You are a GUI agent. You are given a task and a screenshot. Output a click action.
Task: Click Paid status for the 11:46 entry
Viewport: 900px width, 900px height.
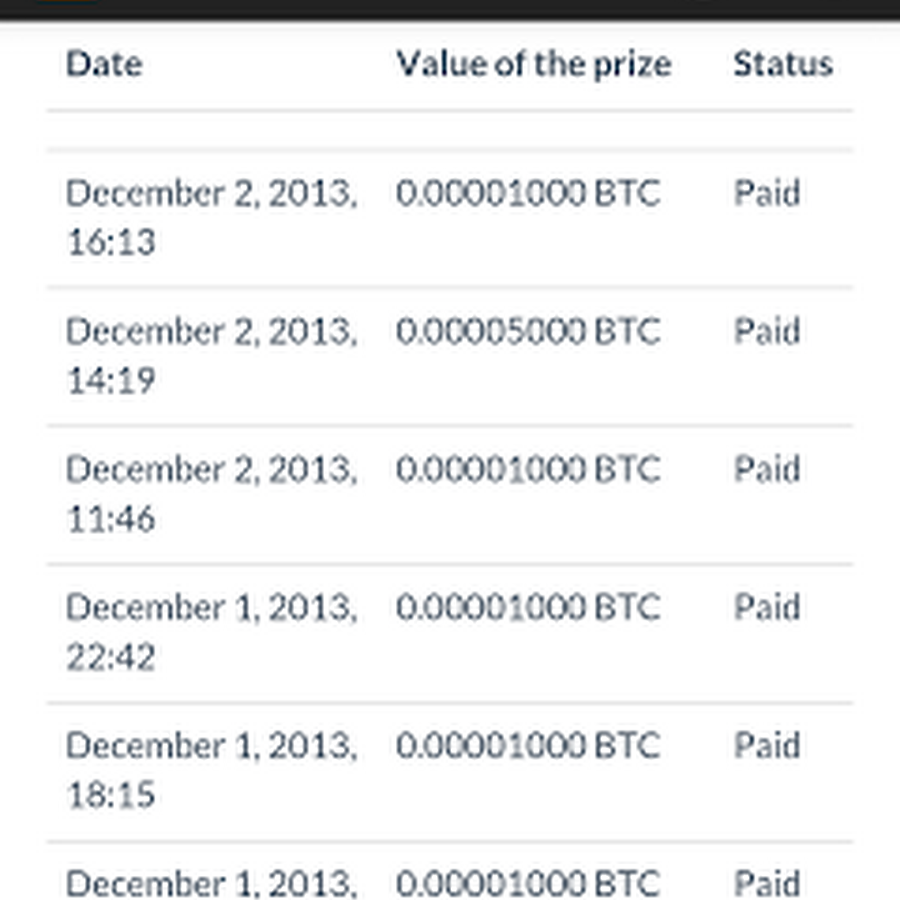[767, 469]
